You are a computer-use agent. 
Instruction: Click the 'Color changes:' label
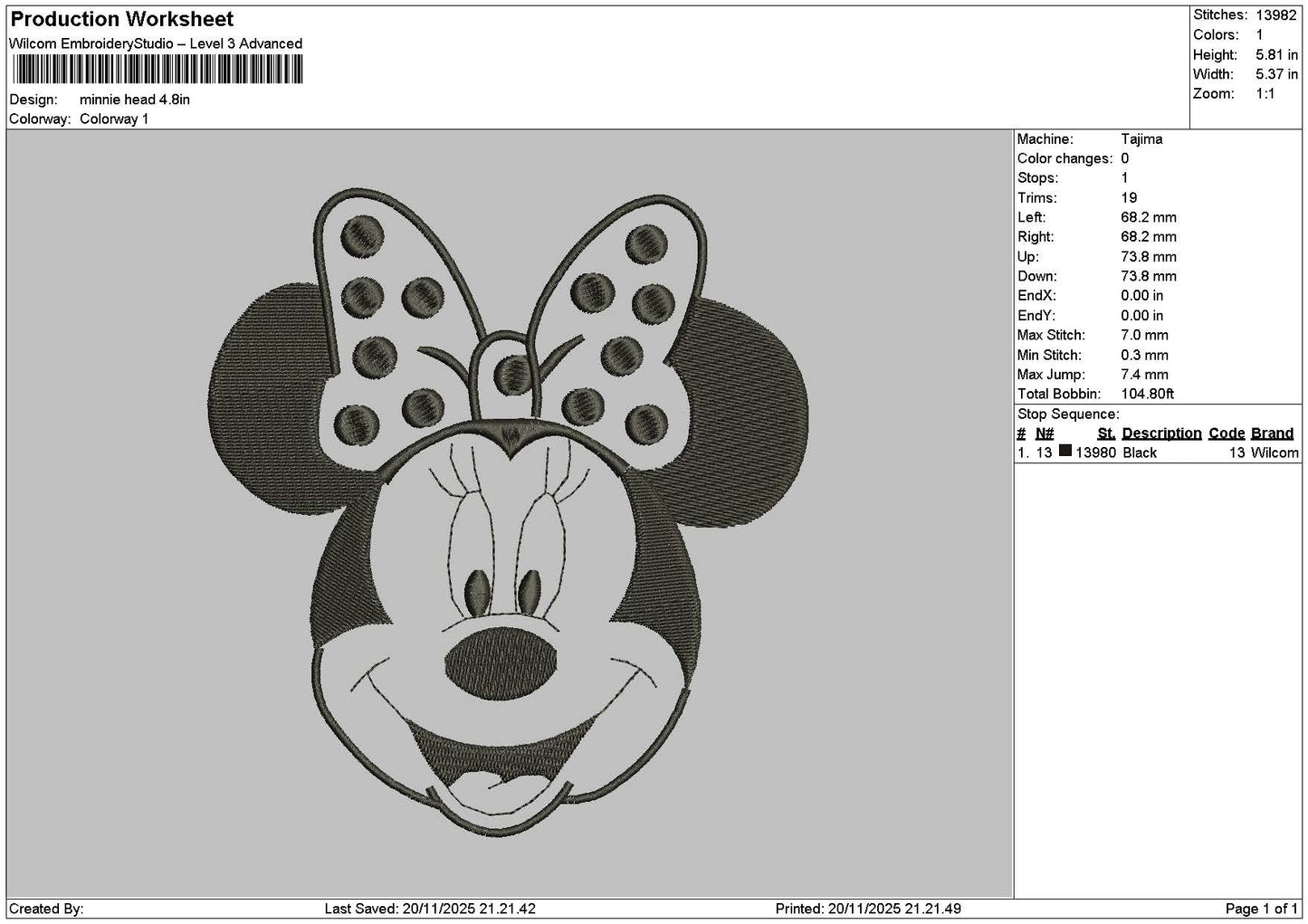pos(1065,158)
